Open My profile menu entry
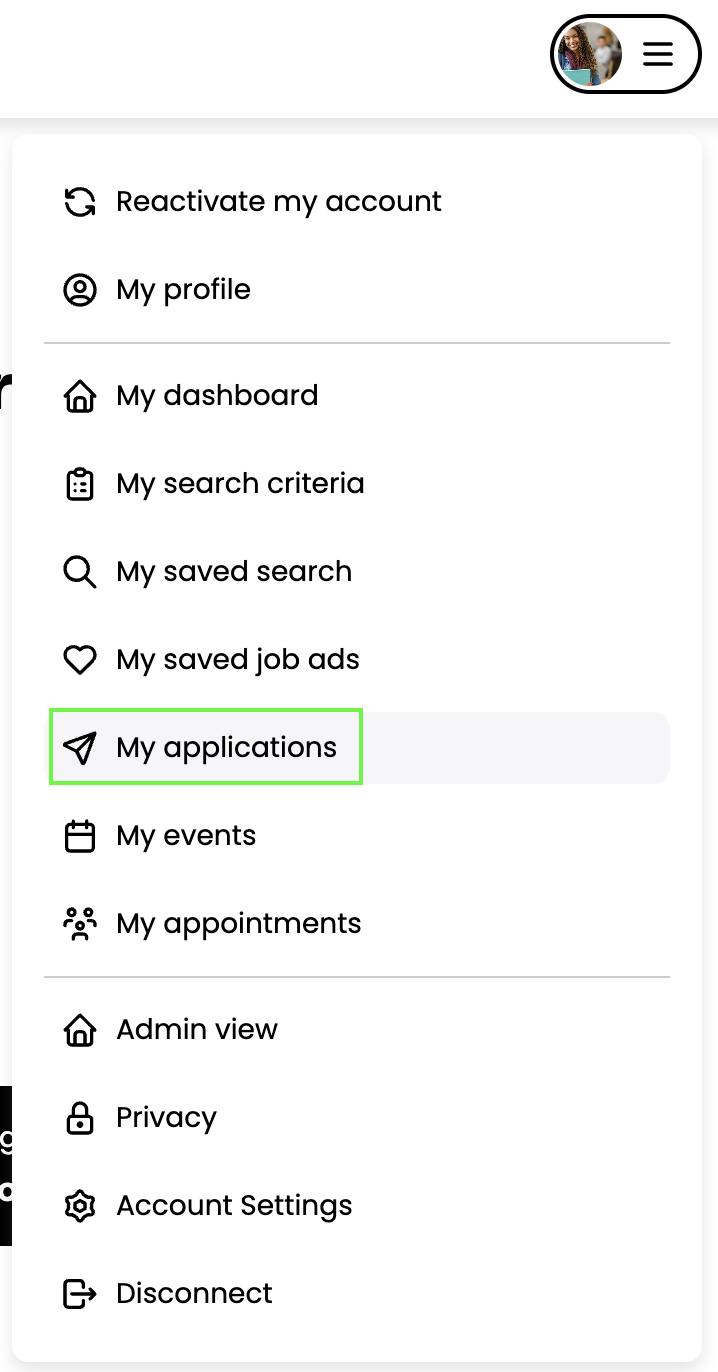This screenshot has height=1372, width=718. pyautogui.click(x=183, y=290)
